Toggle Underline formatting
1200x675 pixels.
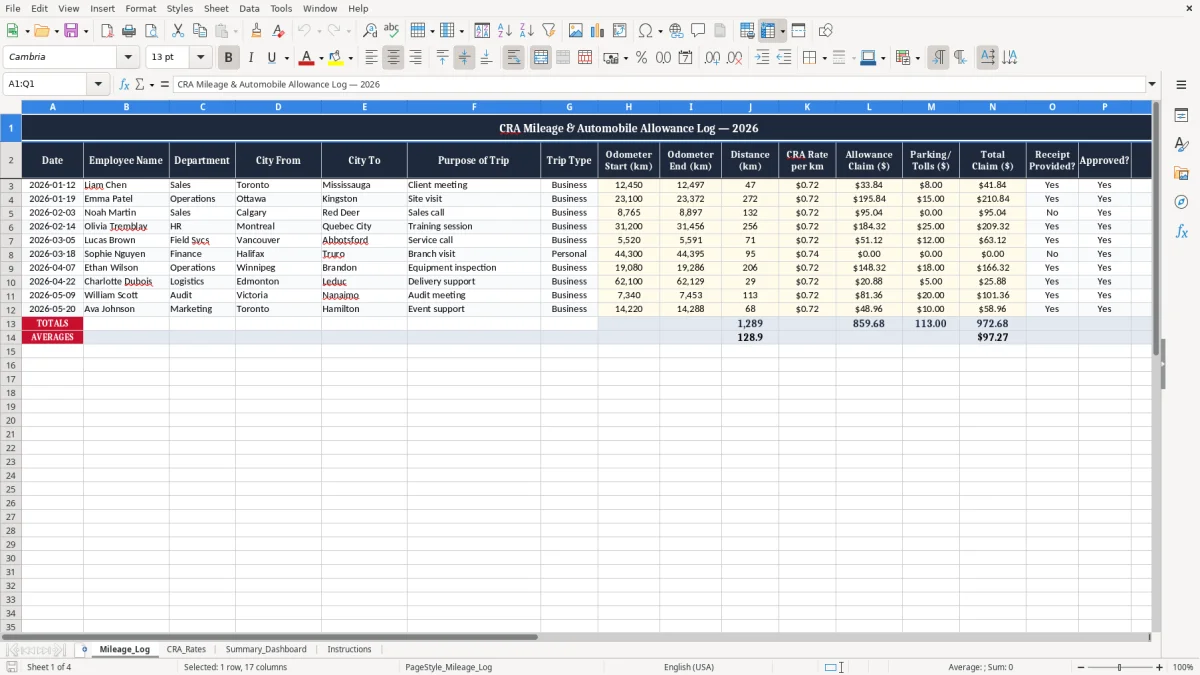click(271, 58)
